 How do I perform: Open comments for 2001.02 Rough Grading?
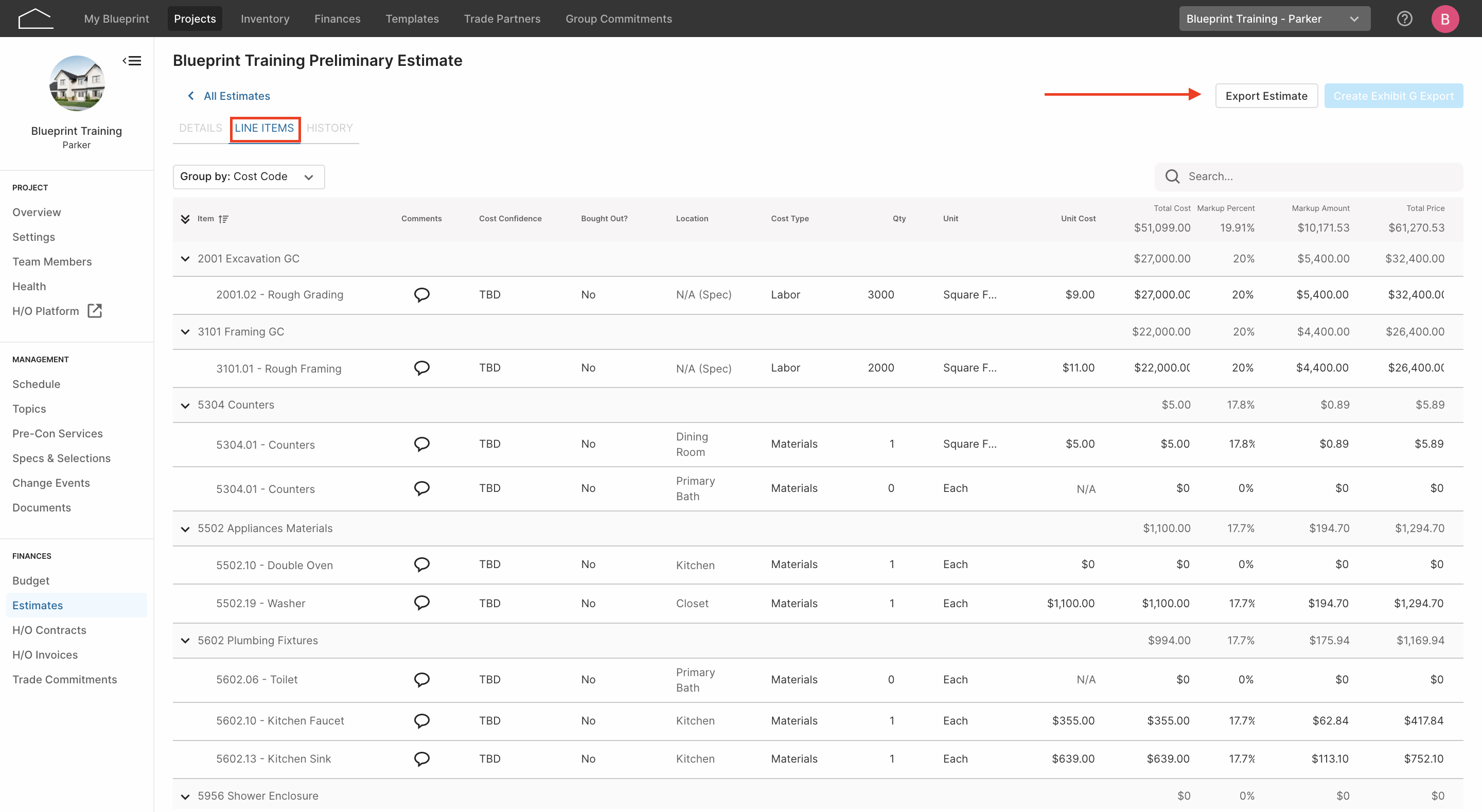point(422,295)
